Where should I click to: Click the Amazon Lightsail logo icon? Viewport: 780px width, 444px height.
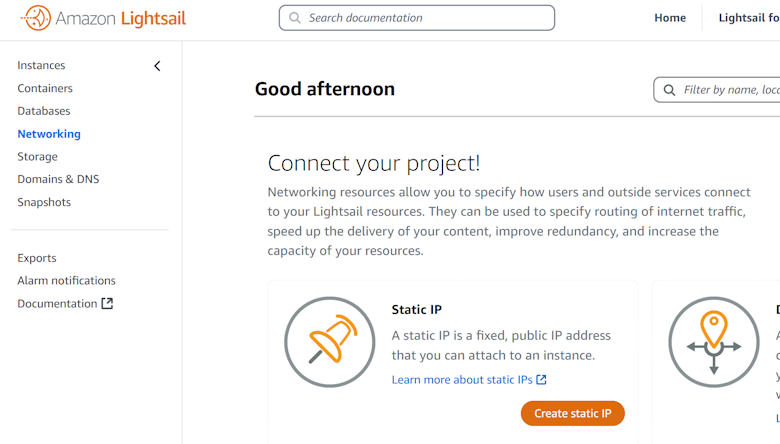tap(36, 18)
